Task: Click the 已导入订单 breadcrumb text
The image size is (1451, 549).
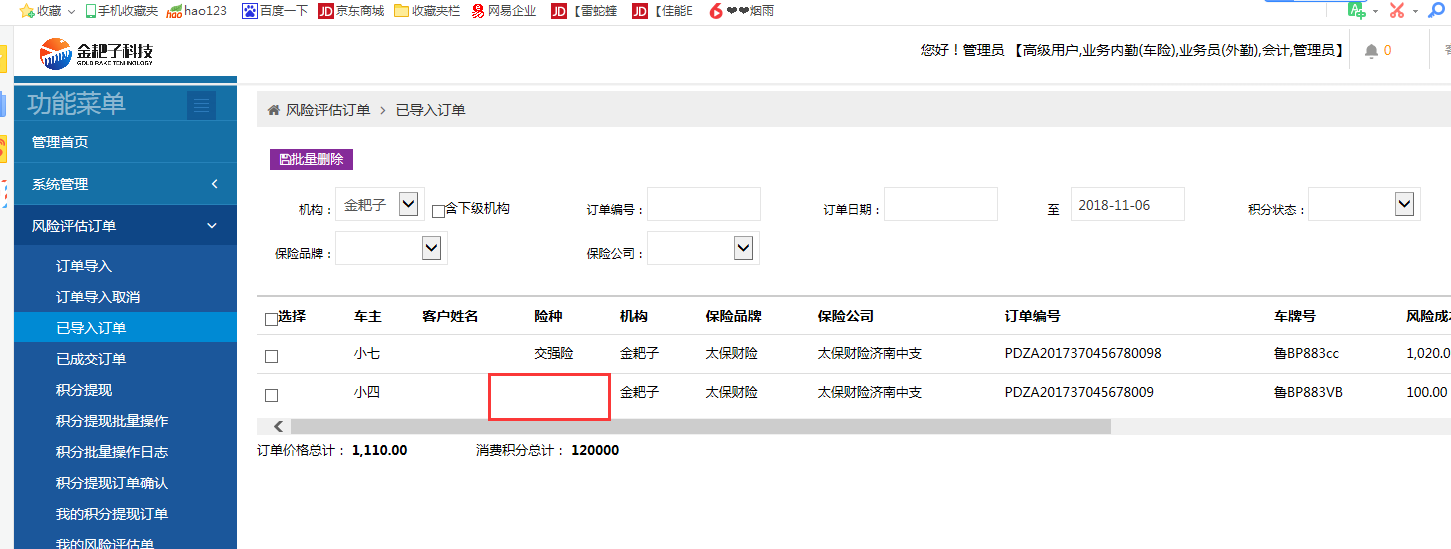Action: coord(431,110)
